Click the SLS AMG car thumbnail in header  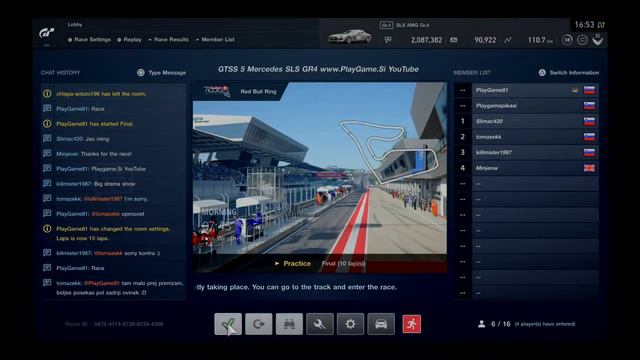350,37
